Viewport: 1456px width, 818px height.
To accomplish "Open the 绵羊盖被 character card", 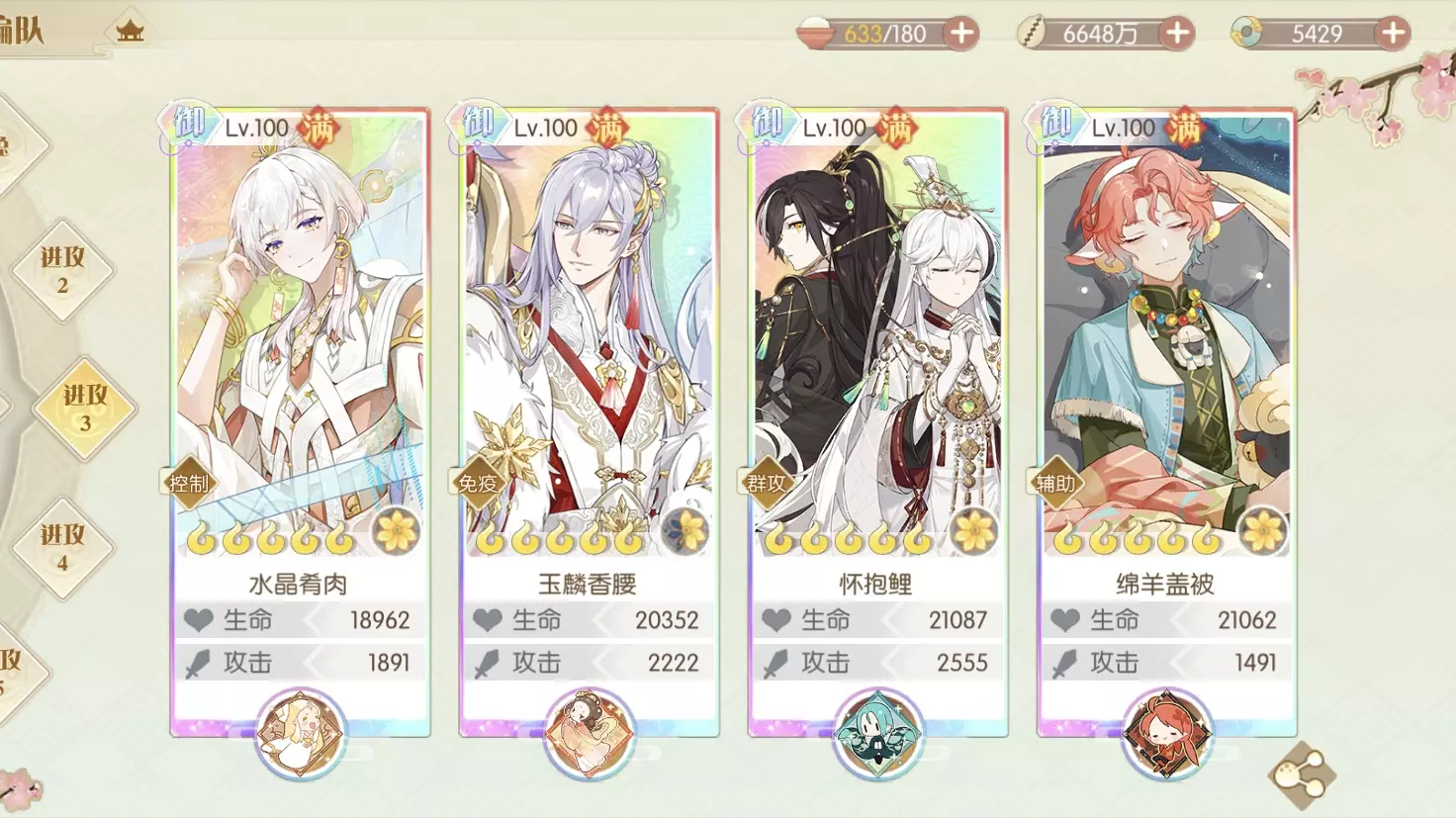I will pyautogui.click(x=1166, y=422).
